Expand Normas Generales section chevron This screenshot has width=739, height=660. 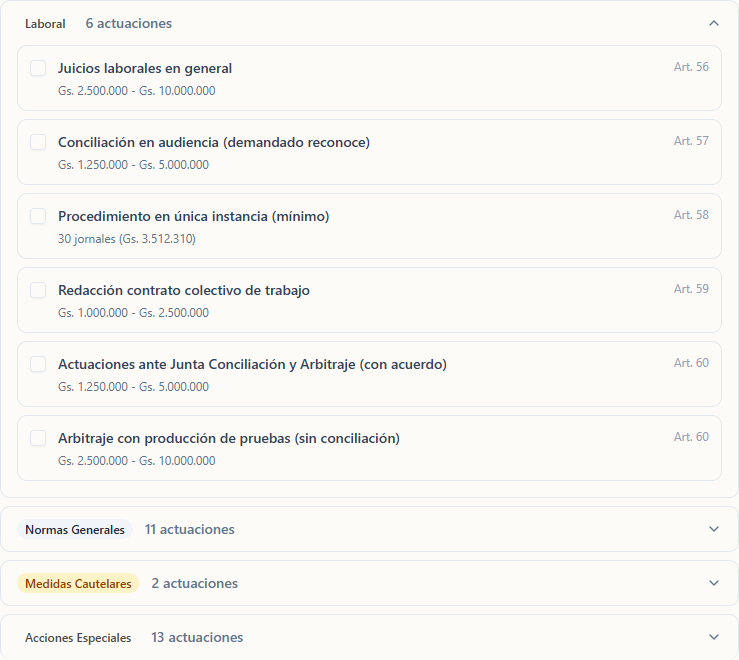[x=714, y=529]
